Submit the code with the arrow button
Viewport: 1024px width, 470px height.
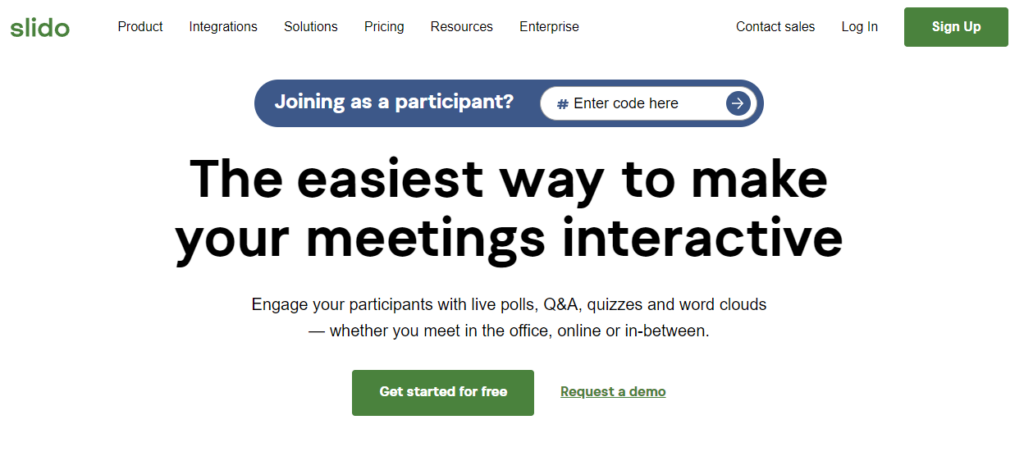pos(738,103)
